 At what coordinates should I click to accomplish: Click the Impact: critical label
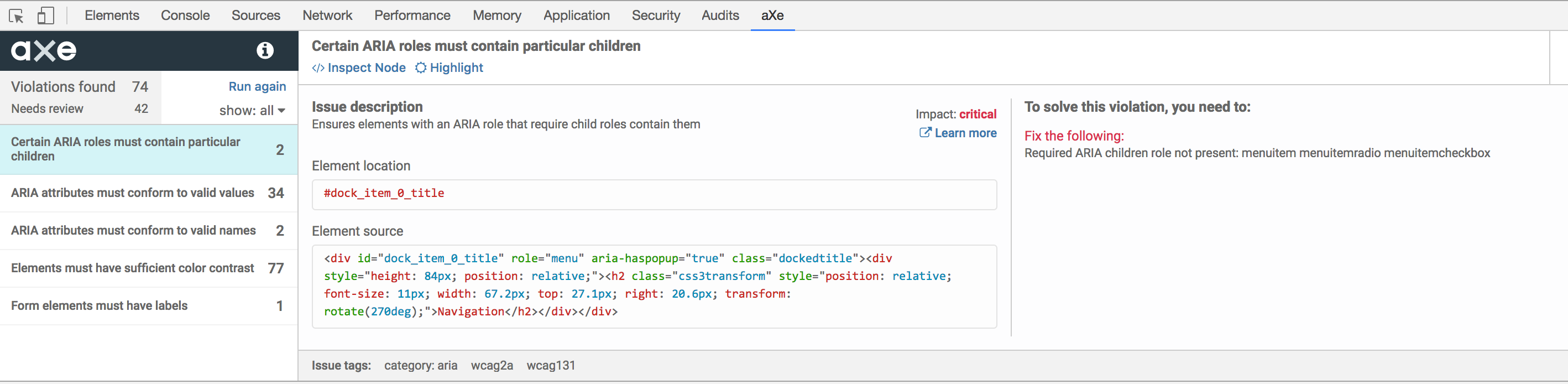tap(955, 114)
